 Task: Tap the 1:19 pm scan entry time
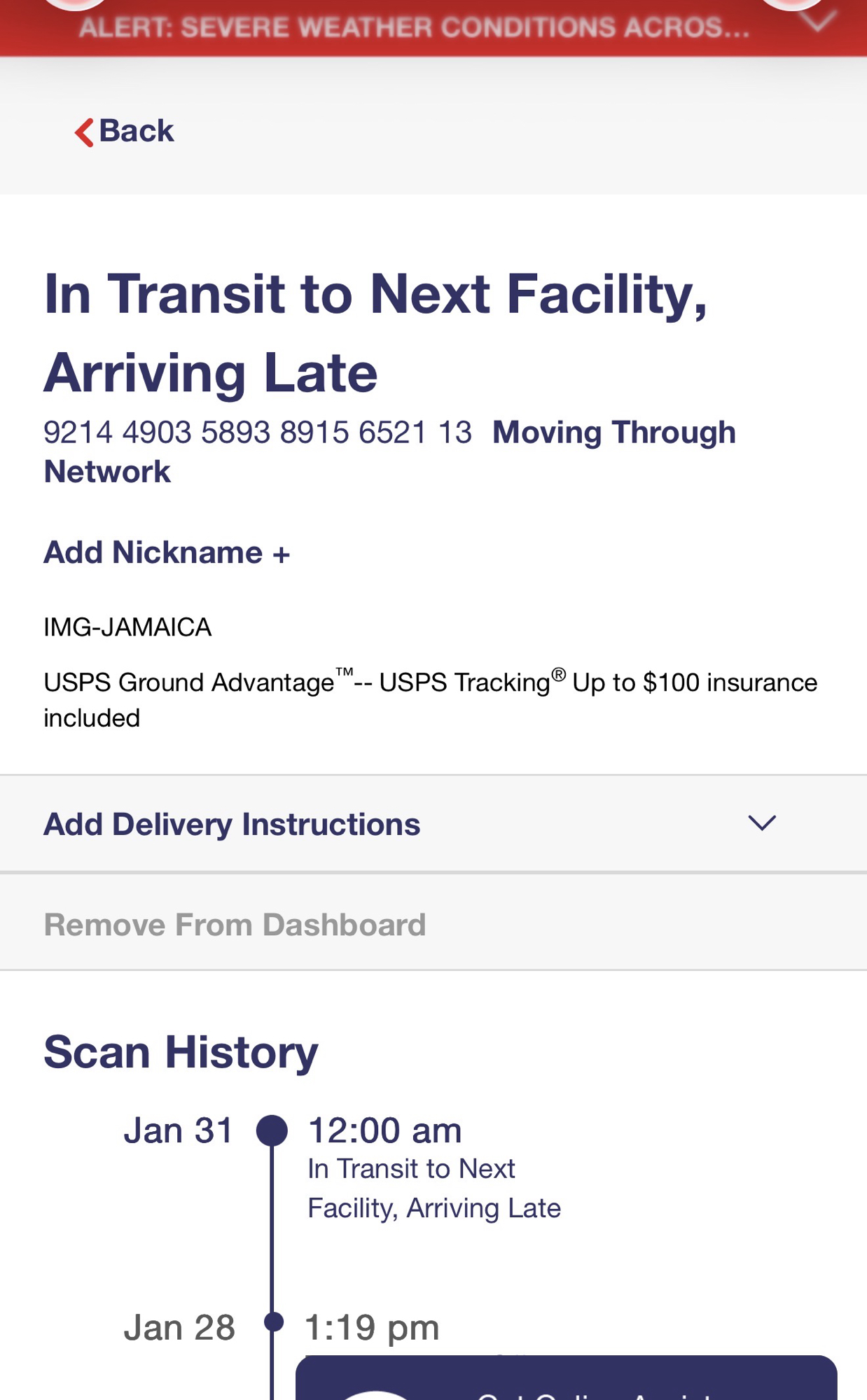pos(372,1327)
